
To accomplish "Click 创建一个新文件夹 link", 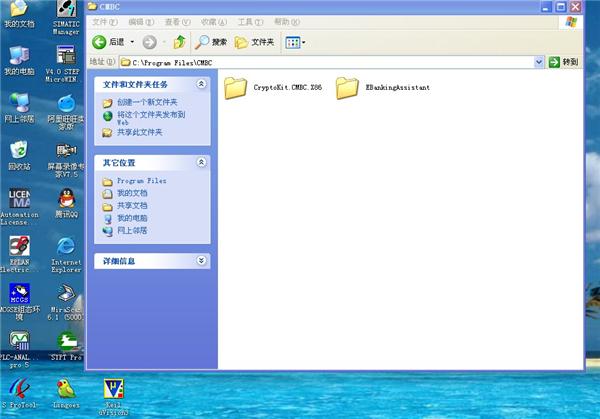I will [147, 102].
